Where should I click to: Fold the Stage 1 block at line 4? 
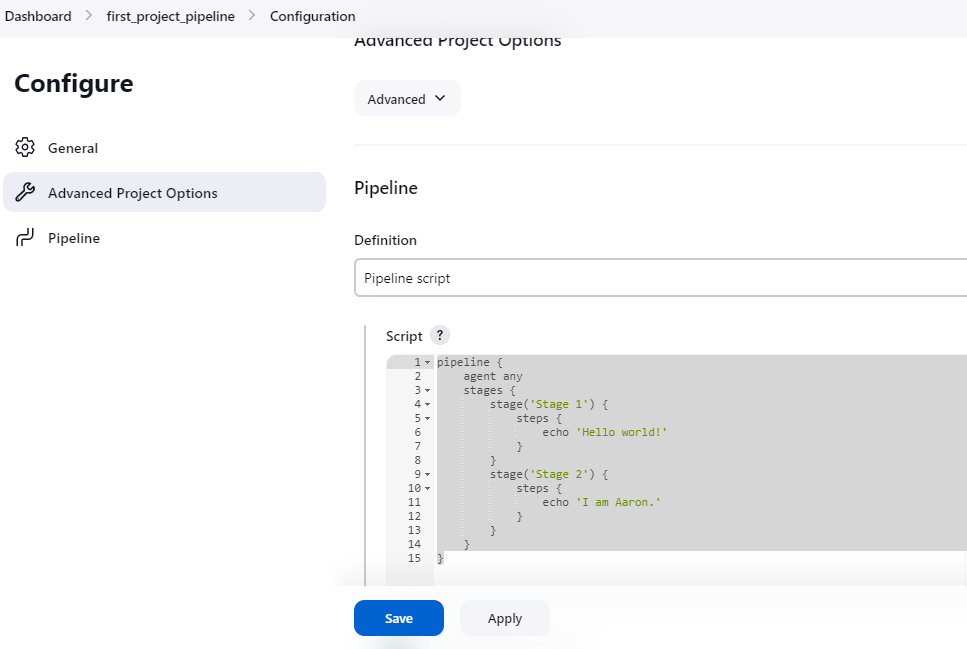(x=427, y=404)
